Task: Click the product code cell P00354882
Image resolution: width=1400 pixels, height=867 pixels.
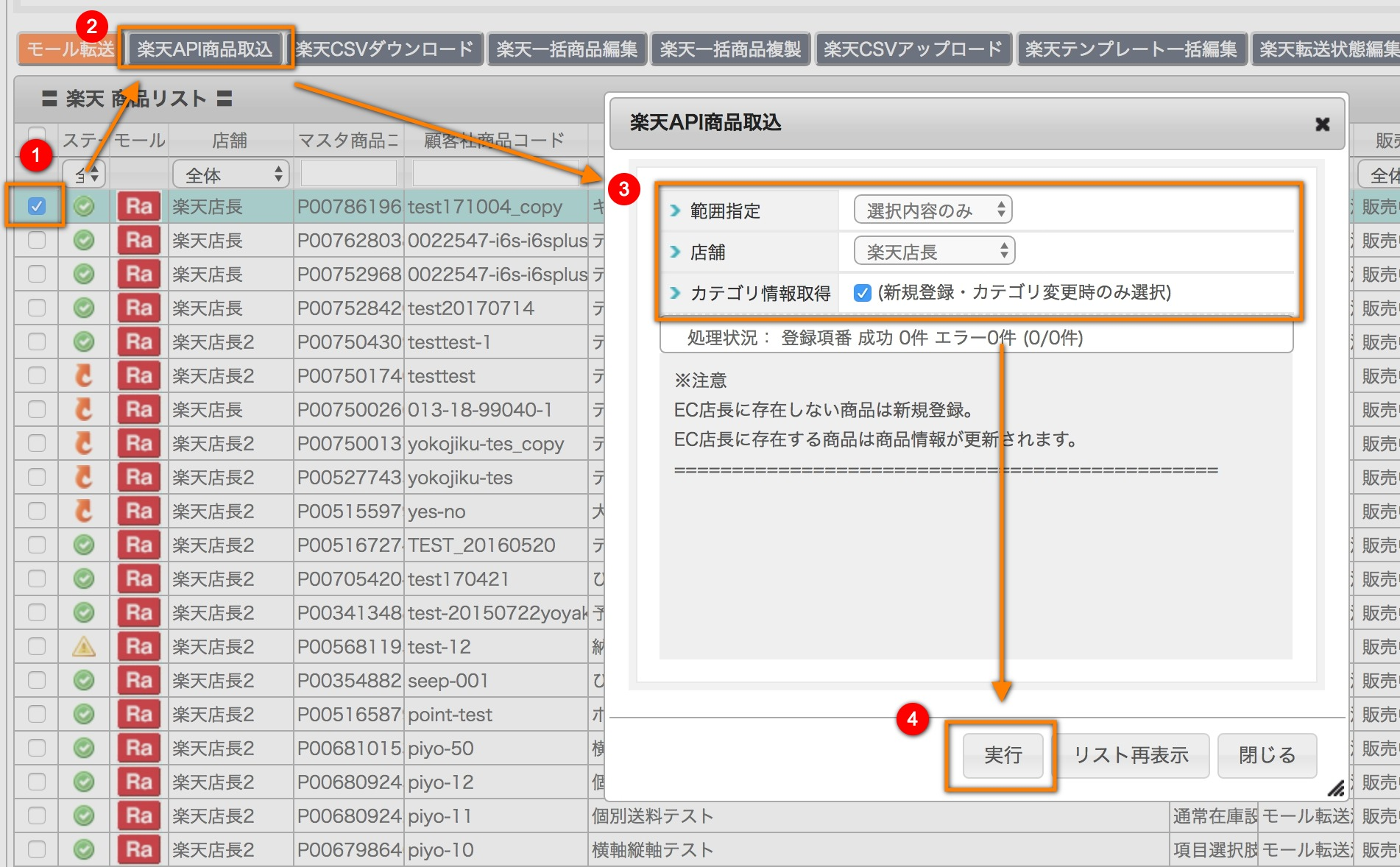Action: [349, 681]
